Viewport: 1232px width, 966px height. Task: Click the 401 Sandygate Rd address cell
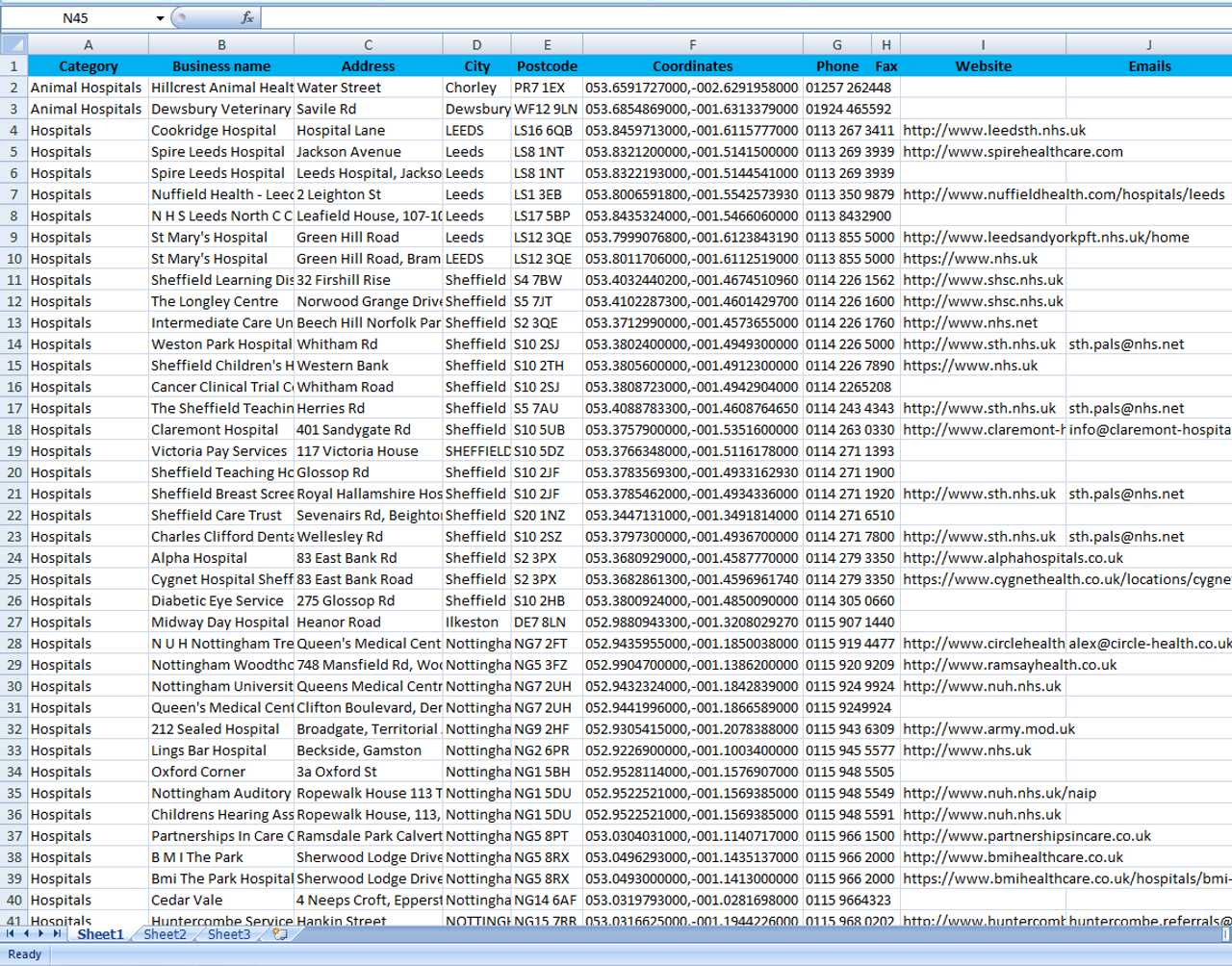[369, 430]
